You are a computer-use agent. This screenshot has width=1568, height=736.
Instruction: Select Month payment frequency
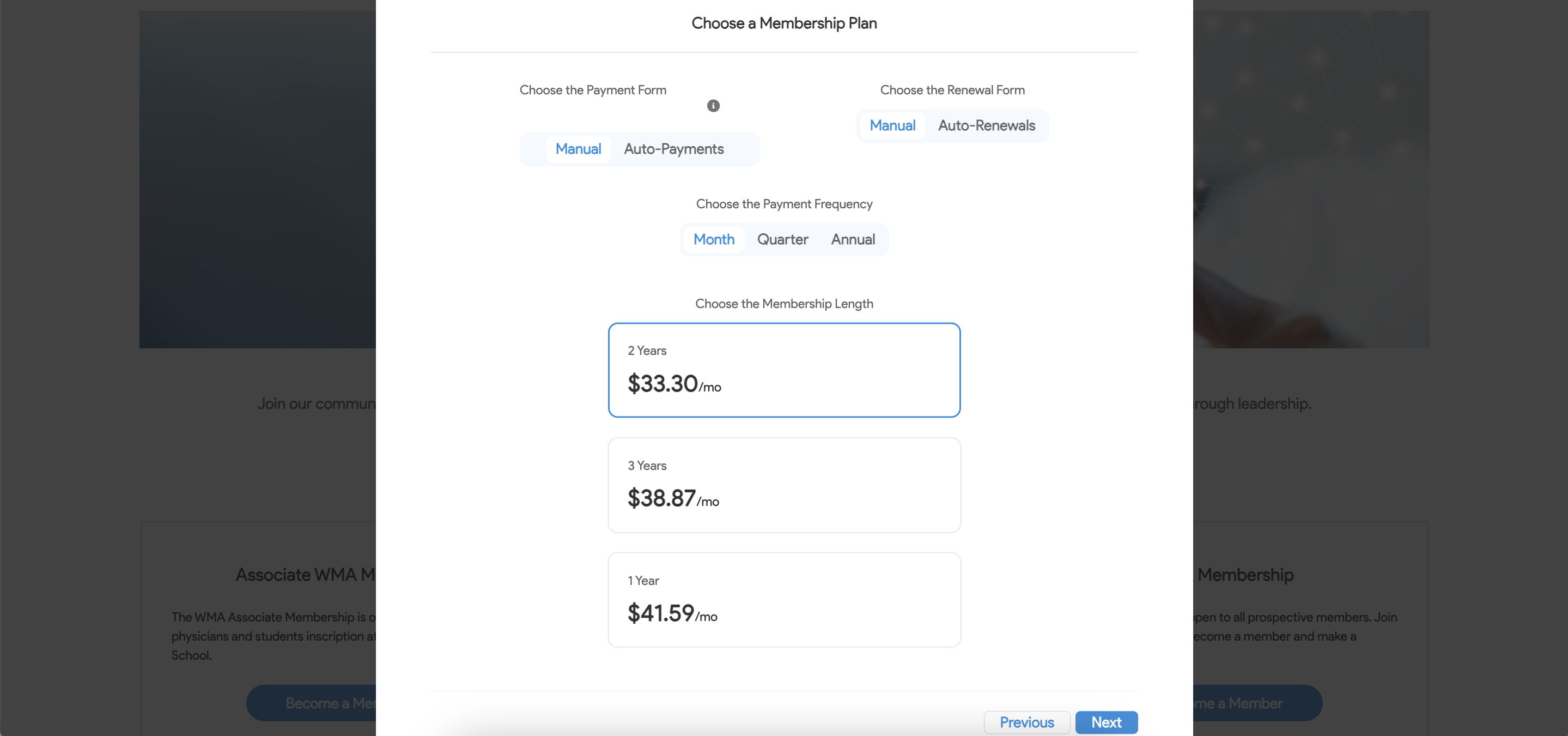[x=714, y=239]
